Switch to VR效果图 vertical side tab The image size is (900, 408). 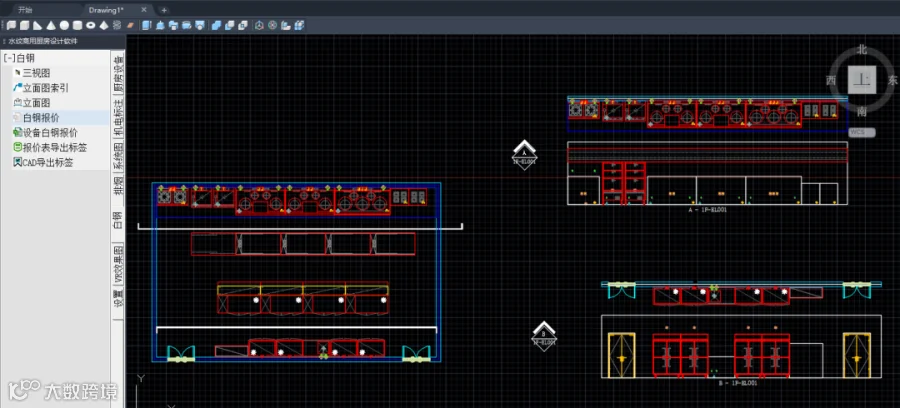click(x=118, y=263)
